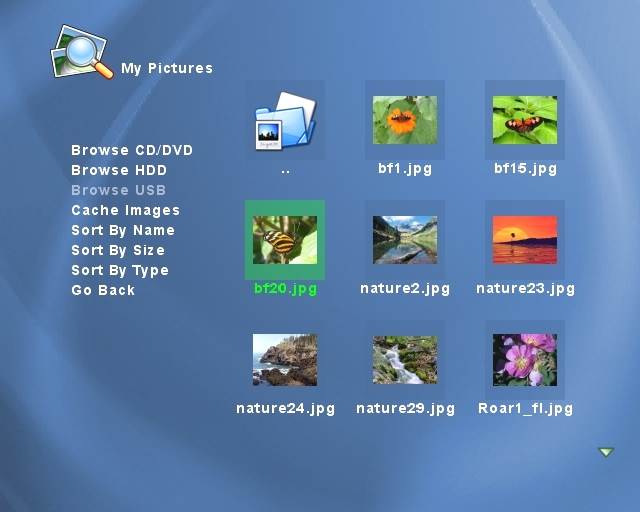Select Sort By Type

[120, 271]
